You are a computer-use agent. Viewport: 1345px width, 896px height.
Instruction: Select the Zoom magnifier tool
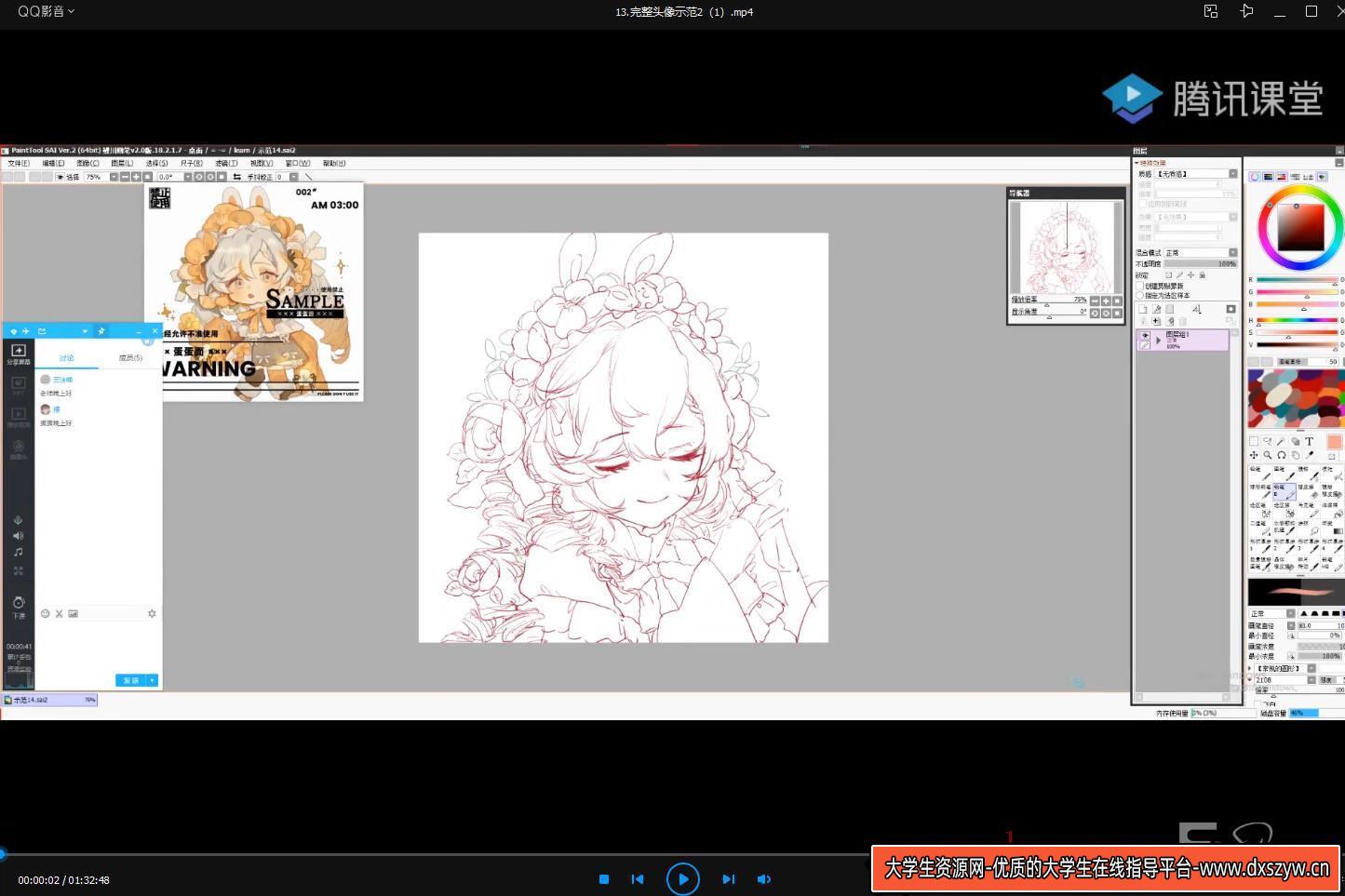[1268, 455]
